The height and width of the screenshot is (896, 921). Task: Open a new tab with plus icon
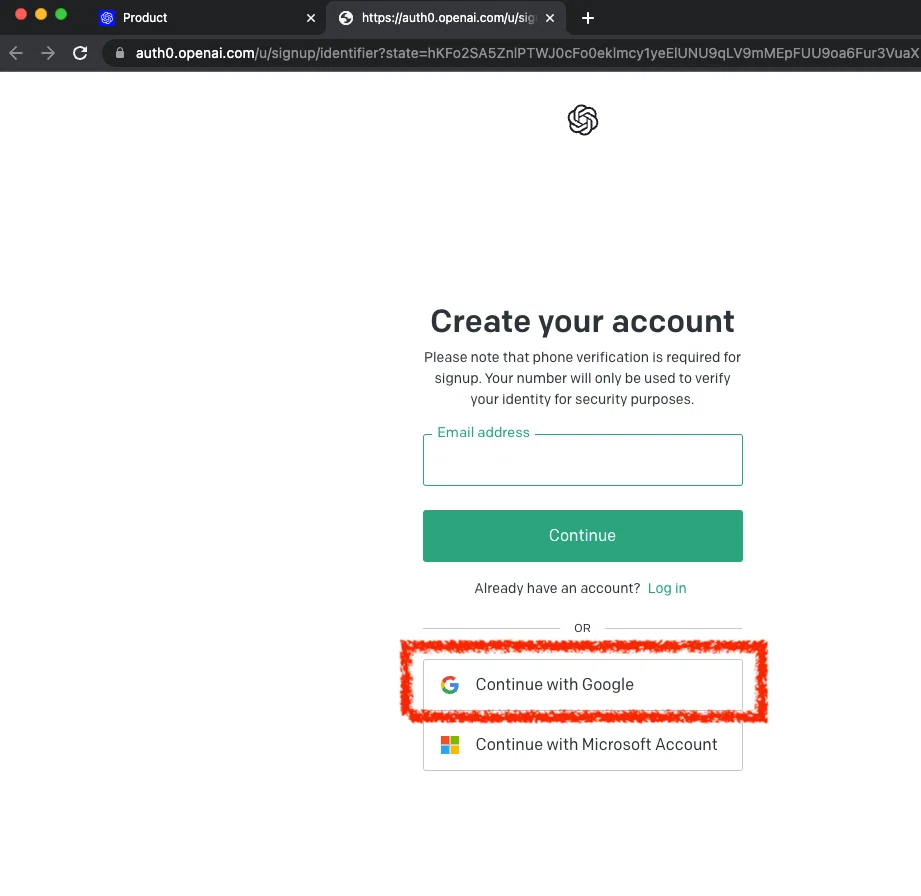(587, 18)
